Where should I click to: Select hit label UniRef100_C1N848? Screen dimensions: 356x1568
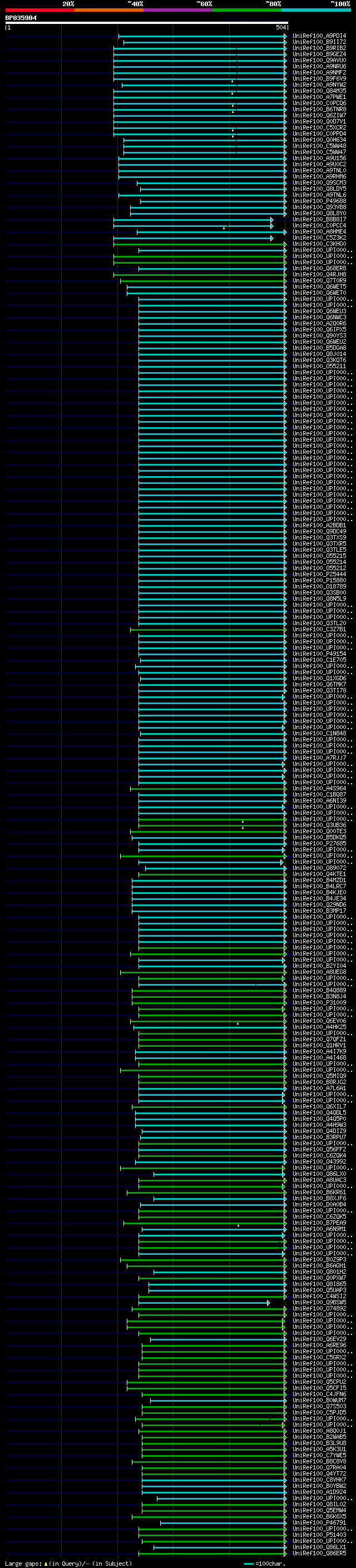pyautogui.click(x=319, y=734)
